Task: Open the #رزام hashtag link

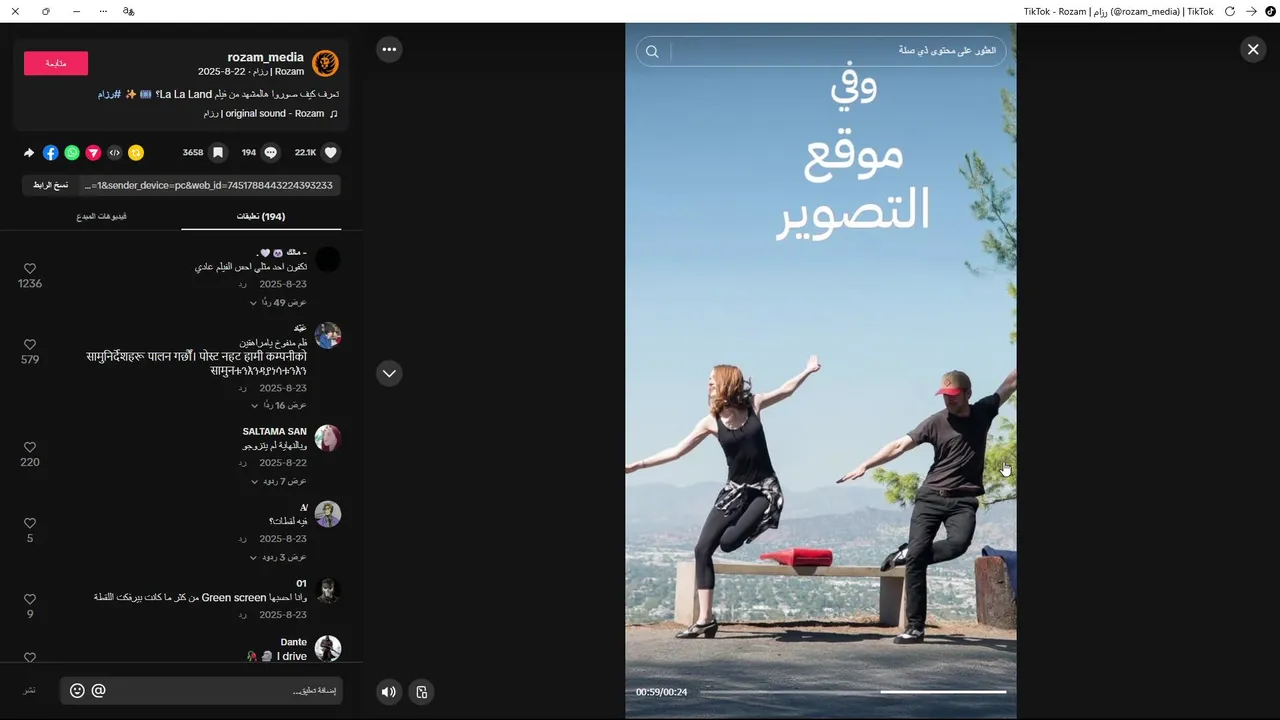Action: click(109, 94)
